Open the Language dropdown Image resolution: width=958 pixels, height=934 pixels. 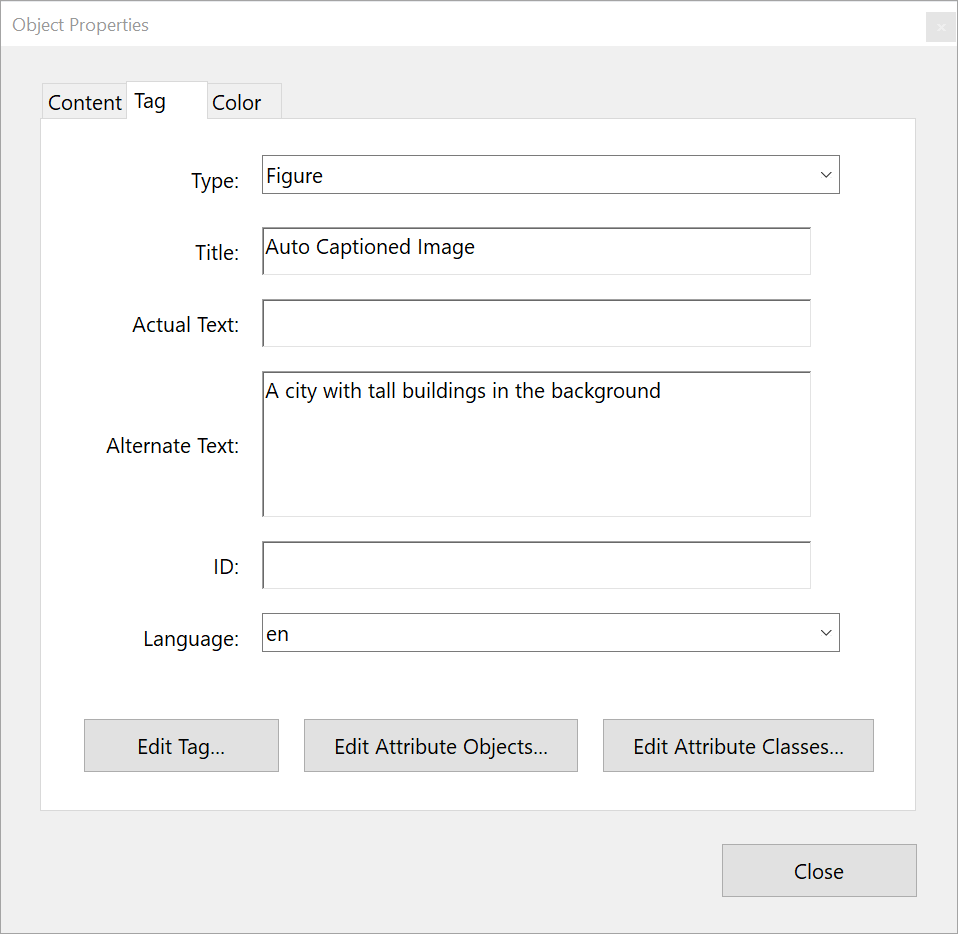550,632
